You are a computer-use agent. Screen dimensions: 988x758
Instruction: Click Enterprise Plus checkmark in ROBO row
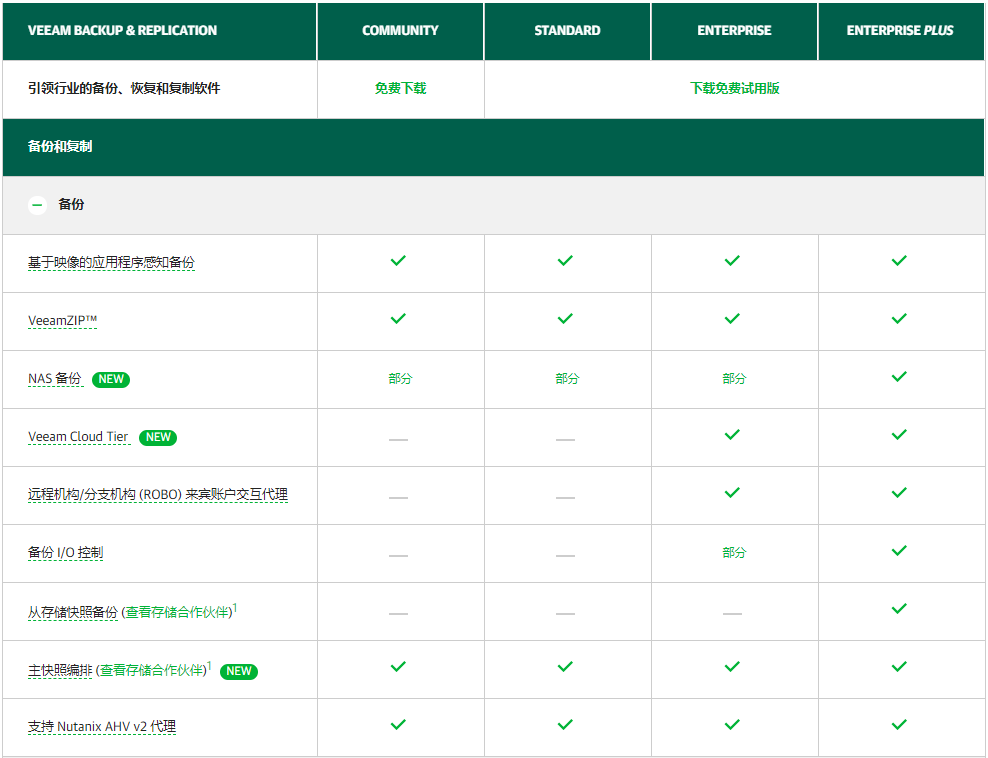coord(899,492)
